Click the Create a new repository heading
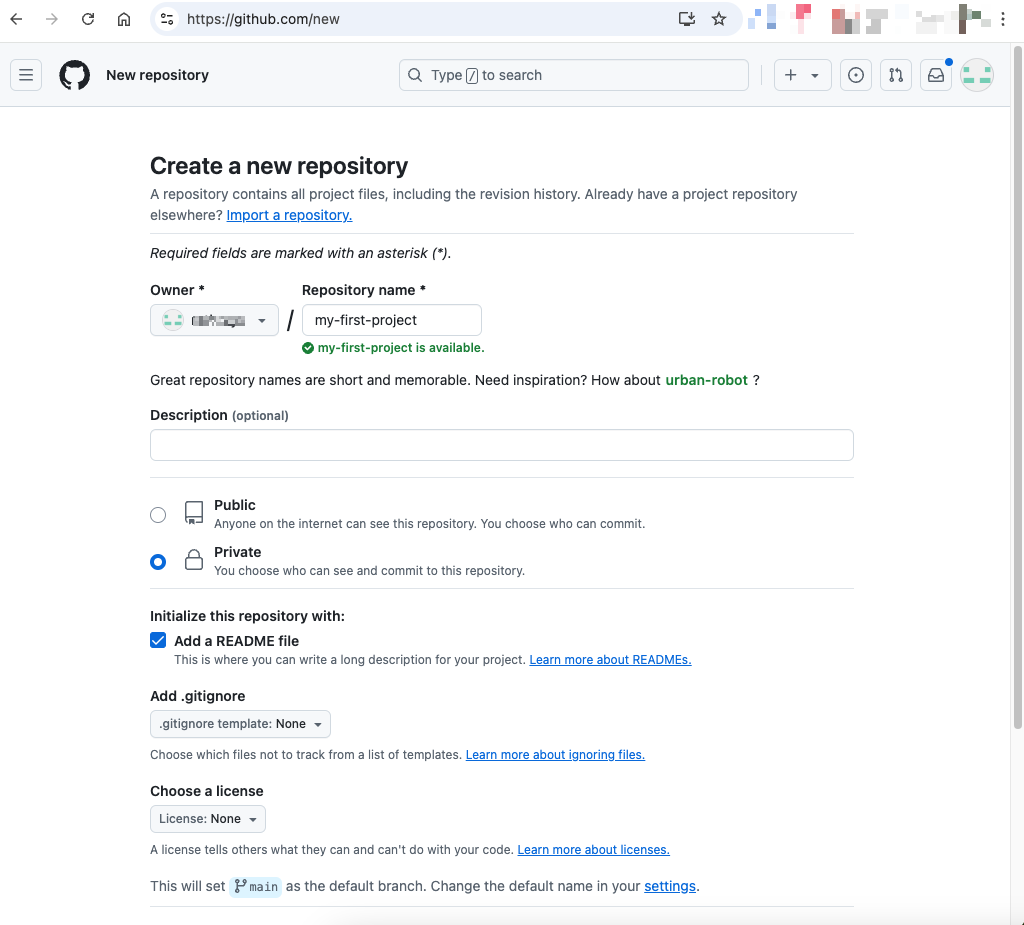This screenshot has width=1024, height=925. point(279,166)
